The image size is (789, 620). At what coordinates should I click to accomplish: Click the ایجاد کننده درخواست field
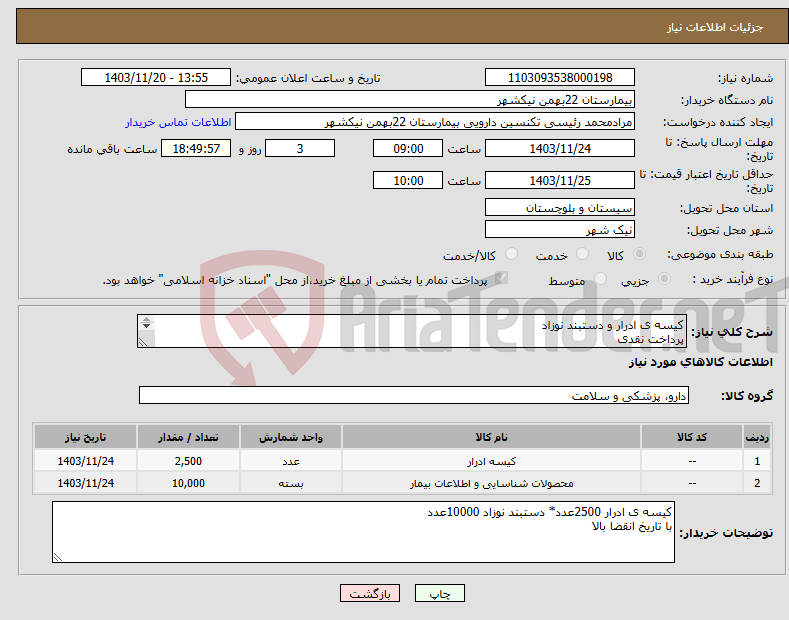point(435,122)
